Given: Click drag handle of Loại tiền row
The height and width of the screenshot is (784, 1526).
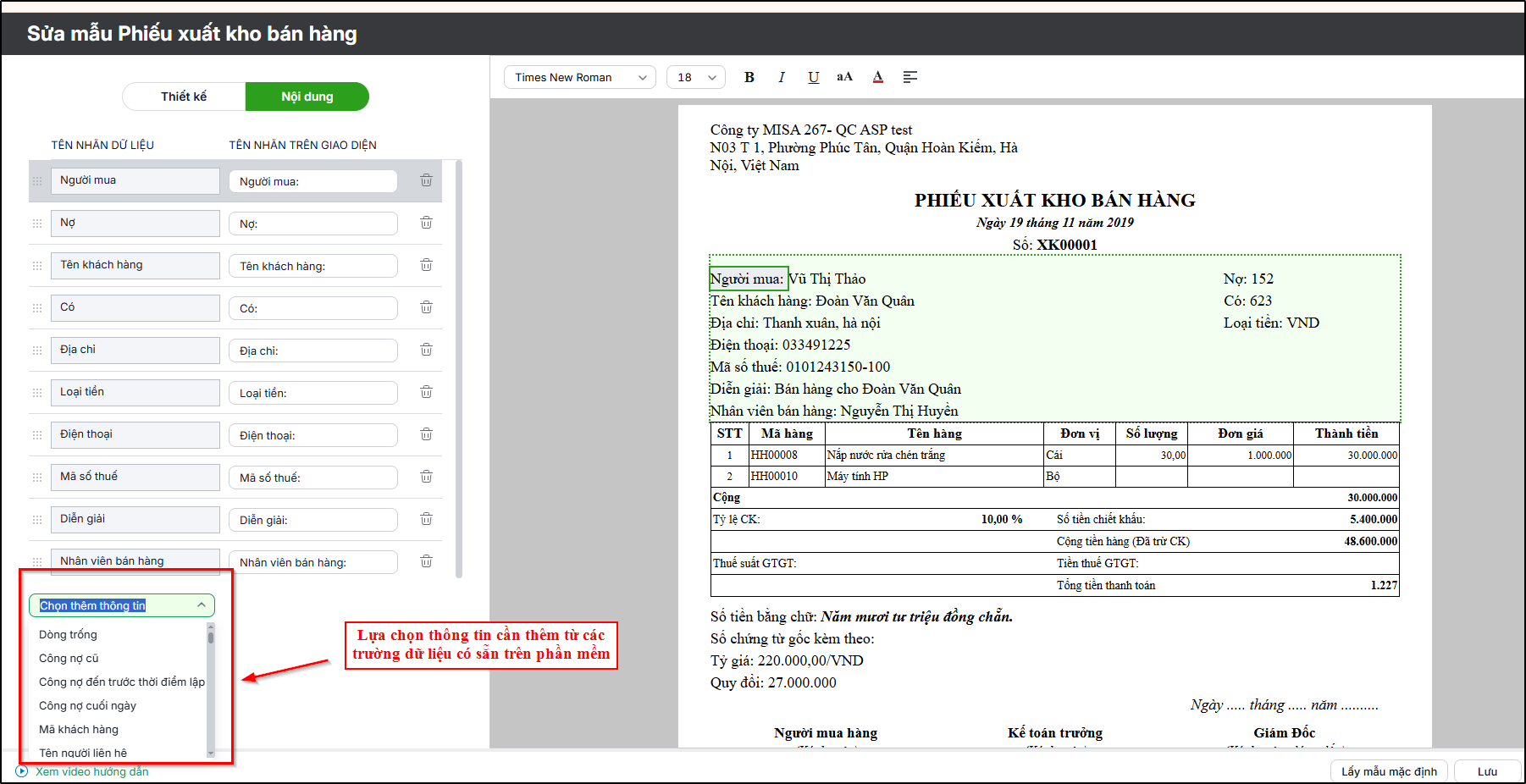Looking at the screenshot, I should click(37, 393).
